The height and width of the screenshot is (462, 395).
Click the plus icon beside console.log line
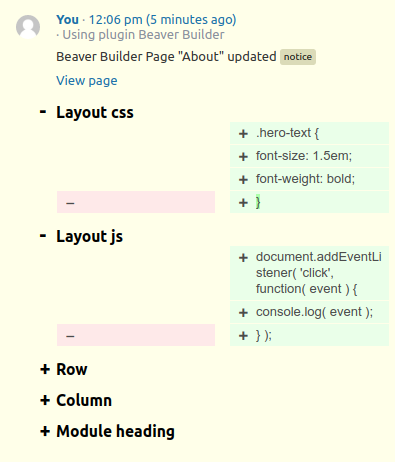[243, 313]
